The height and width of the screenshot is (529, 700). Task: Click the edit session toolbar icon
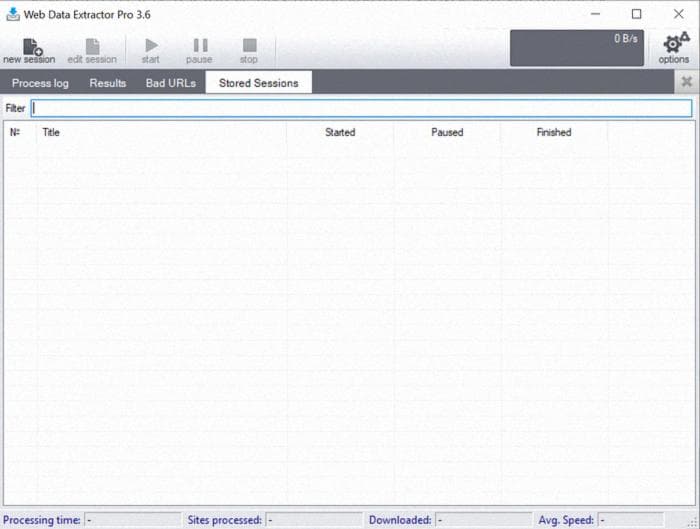92,51
